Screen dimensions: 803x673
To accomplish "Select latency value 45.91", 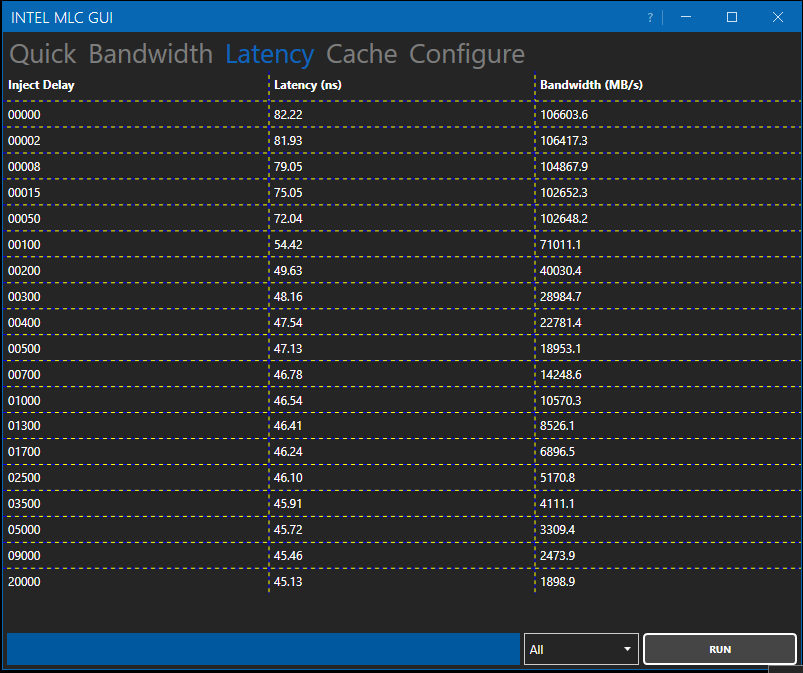I will (x=288, y=504).
